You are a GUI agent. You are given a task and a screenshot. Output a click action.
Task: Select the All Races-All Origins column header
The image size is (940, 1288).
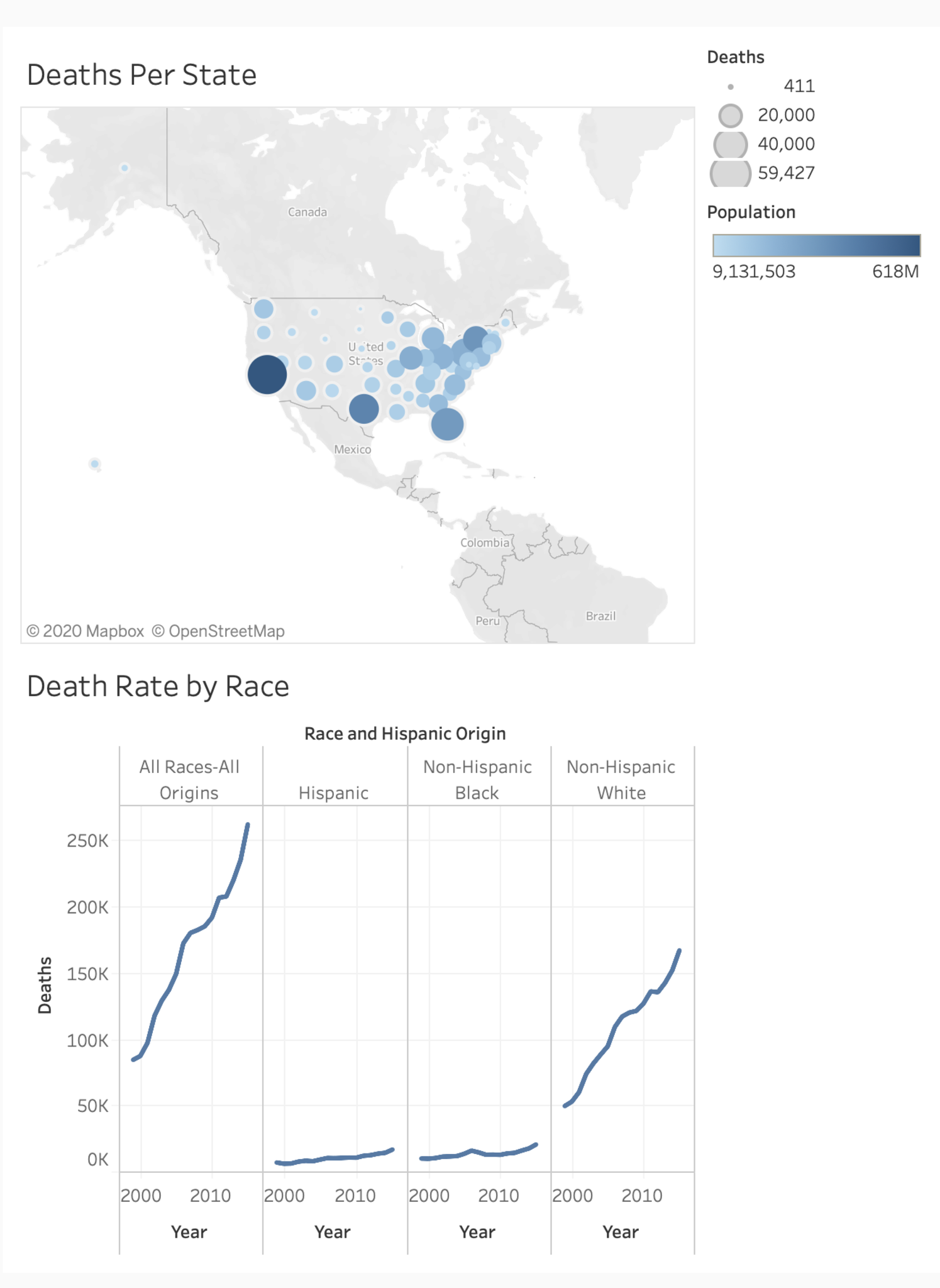pos(189,780)
